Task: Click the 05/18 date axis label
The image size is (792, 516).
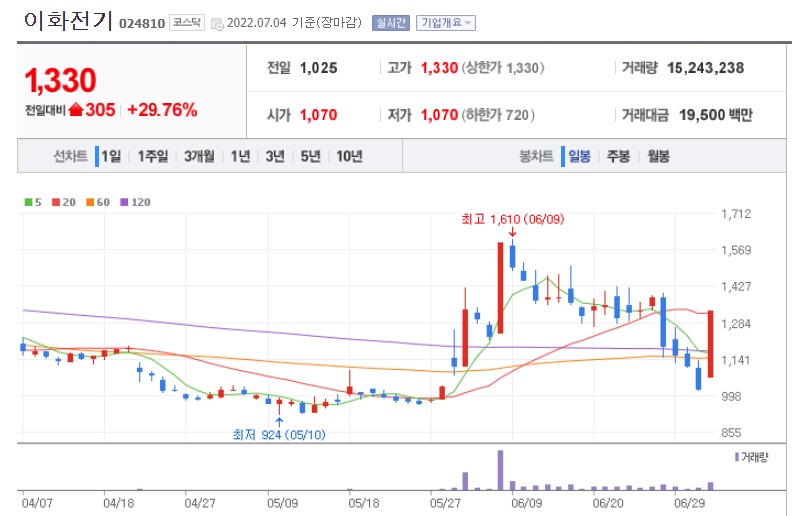Action: coord(364,503)
